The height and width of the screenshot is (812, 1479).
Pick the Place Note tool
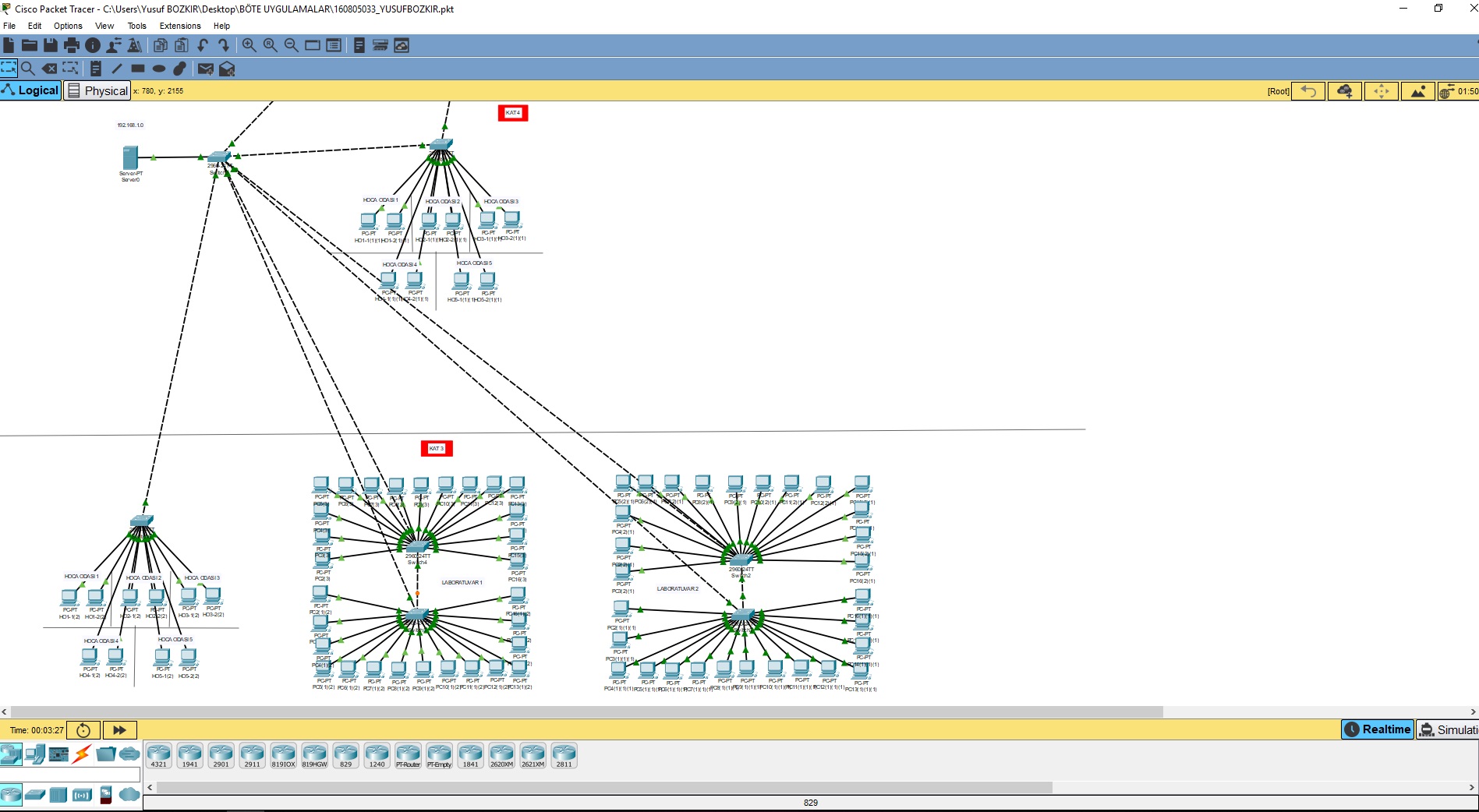(x=95, y=69)
